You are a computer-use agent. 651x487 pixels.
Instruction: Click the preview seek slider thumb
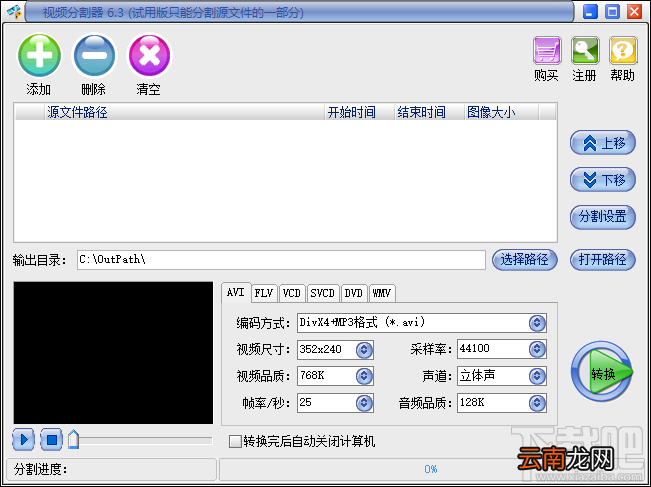tap(73, 439)
